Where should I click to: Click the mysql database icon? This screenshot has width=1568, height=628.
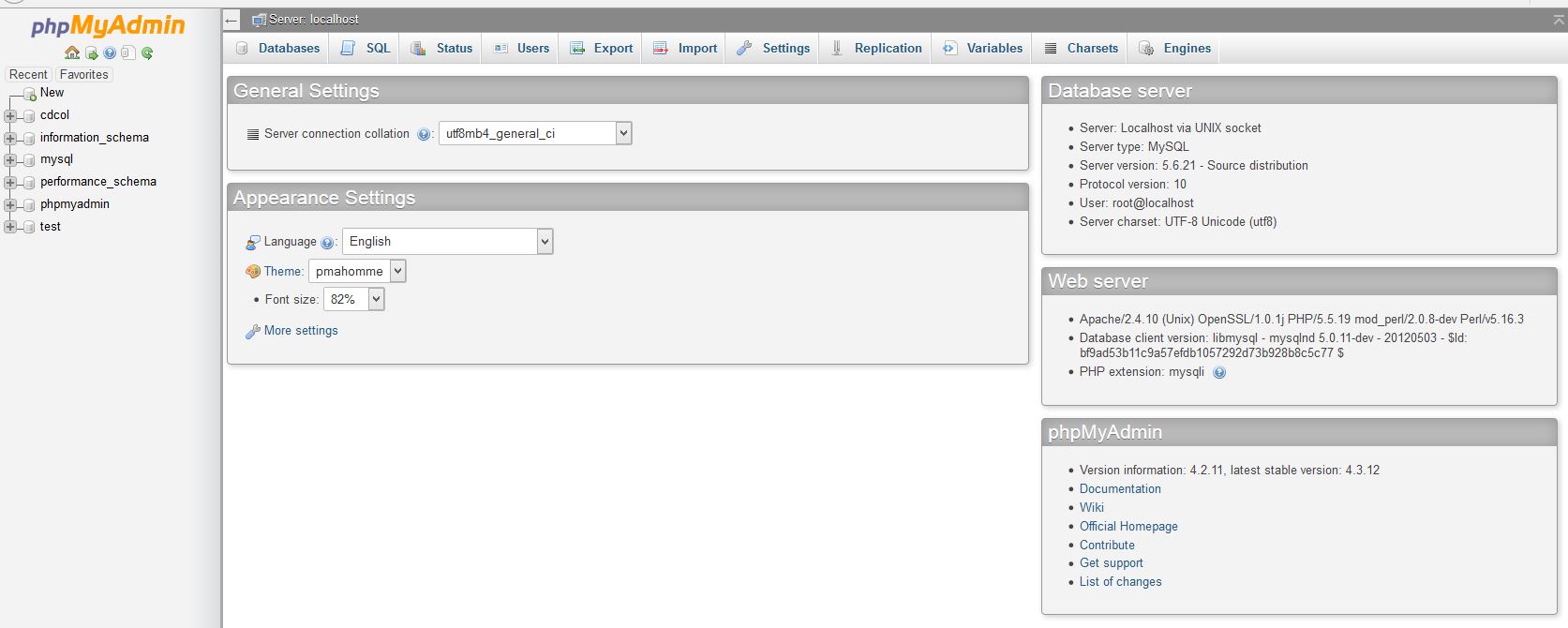tap(29, 160)
